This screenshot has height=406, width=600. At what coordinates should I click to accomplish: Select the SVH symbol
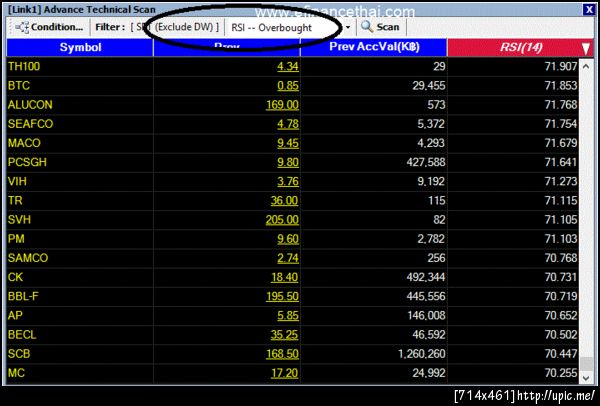click(x=19, y=220)
